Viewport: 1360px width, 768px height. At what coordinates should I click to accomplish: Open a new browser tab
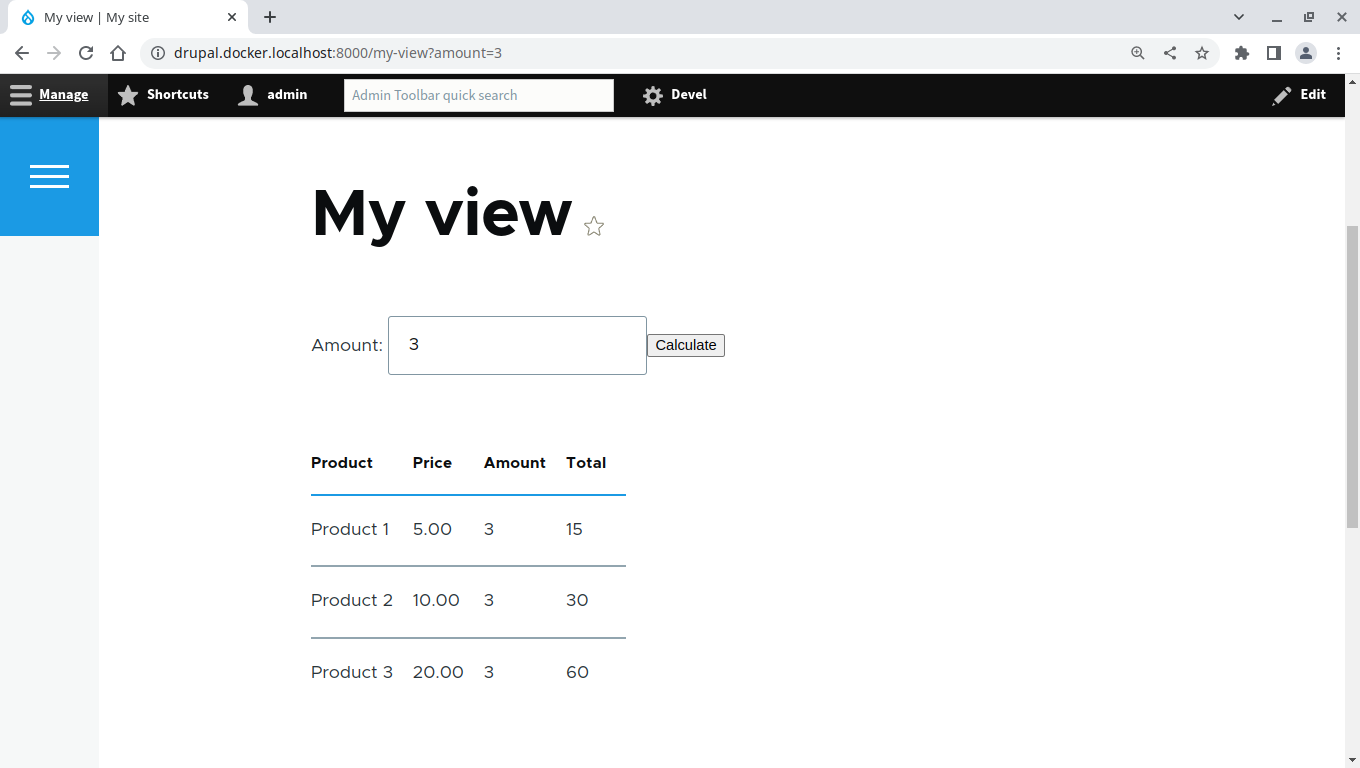point(270,17)
